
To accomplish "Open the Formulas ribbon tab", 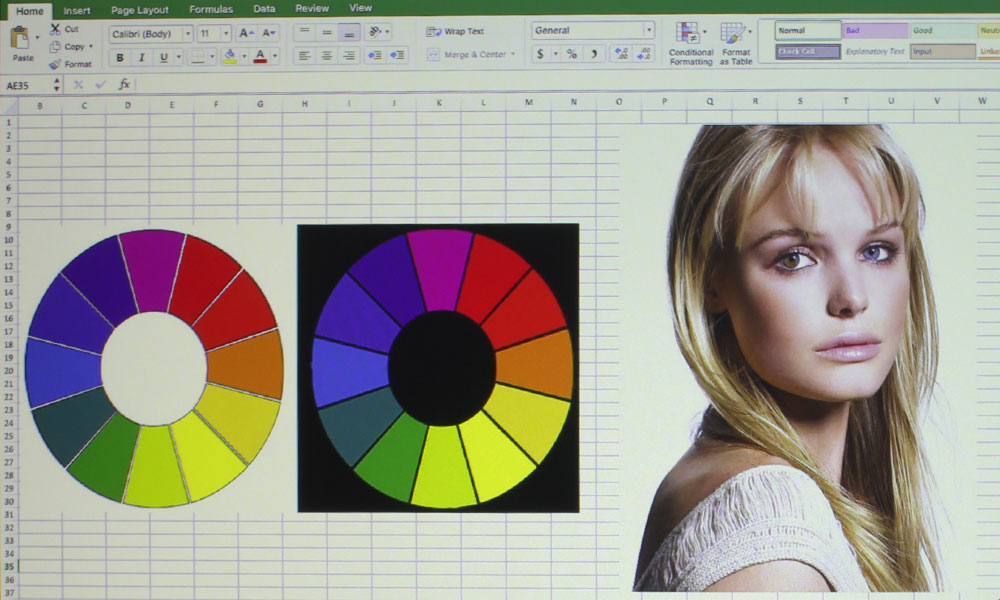I will 210,9.
